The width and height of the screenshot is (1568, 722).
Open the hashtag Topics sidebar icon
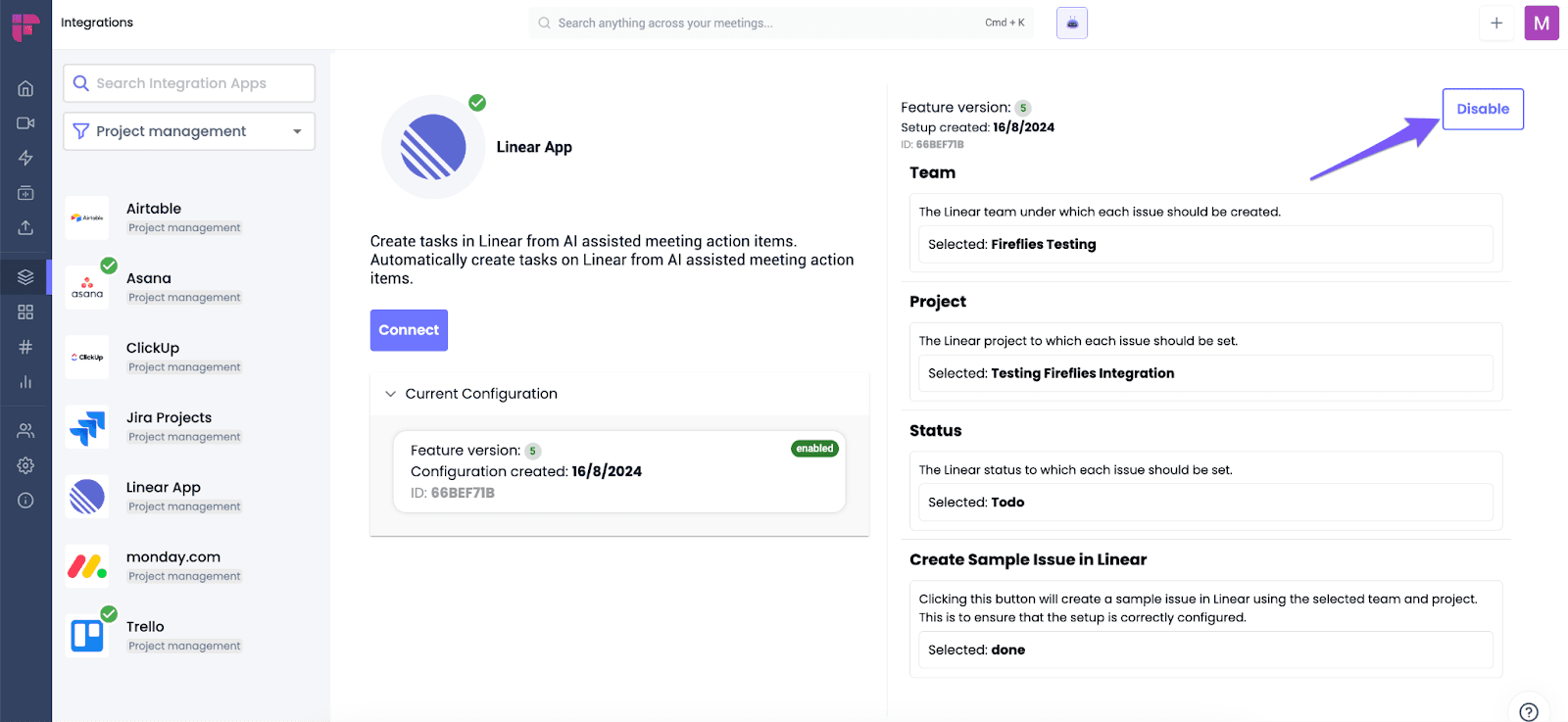tap(25, 347)
